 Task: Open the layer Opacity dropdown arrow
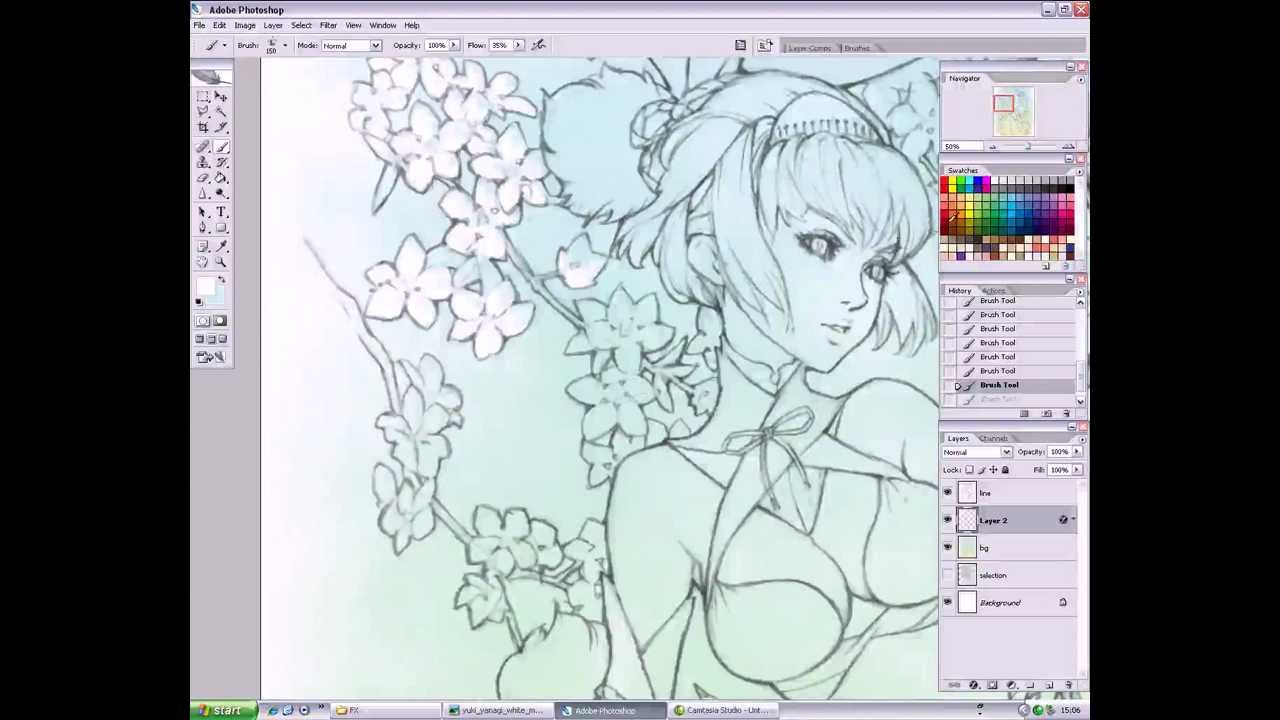[1077, 452]
